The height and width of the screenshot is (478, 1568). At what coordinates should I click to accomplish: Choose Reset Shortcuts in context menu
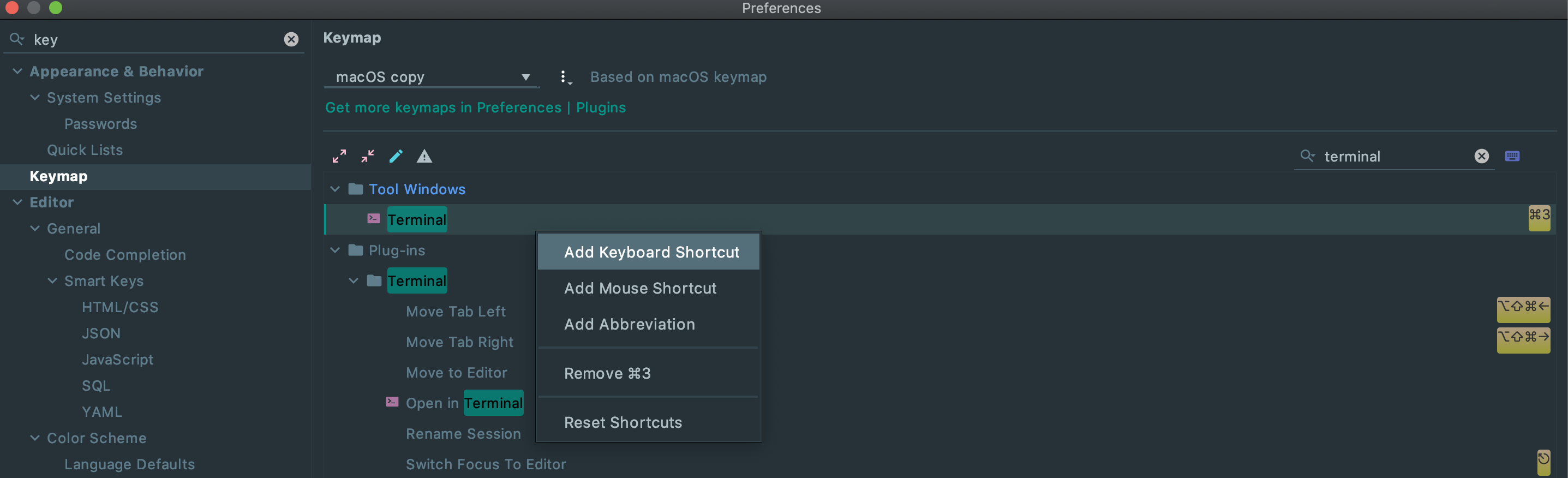623,422
